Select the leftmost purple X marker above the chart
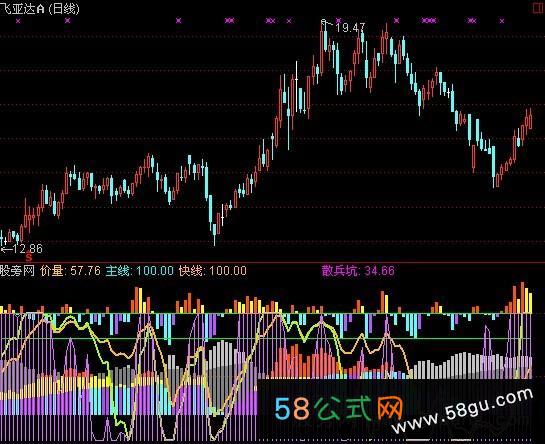The width and height of the screenshot is (545, 444). (18, 21)
